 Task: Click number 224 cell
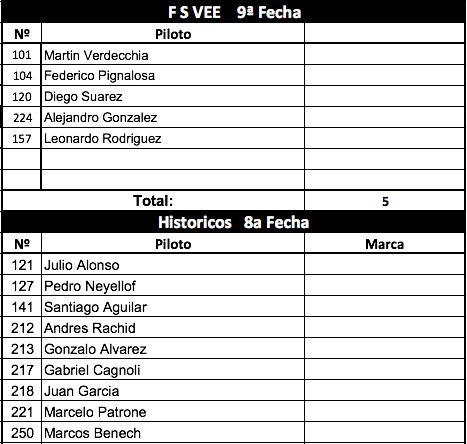[x=22, y=118]
